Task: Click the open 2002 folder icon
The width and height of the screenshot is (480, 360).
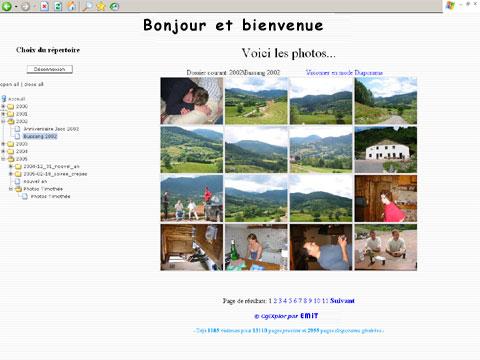Action: pos(11,121)
